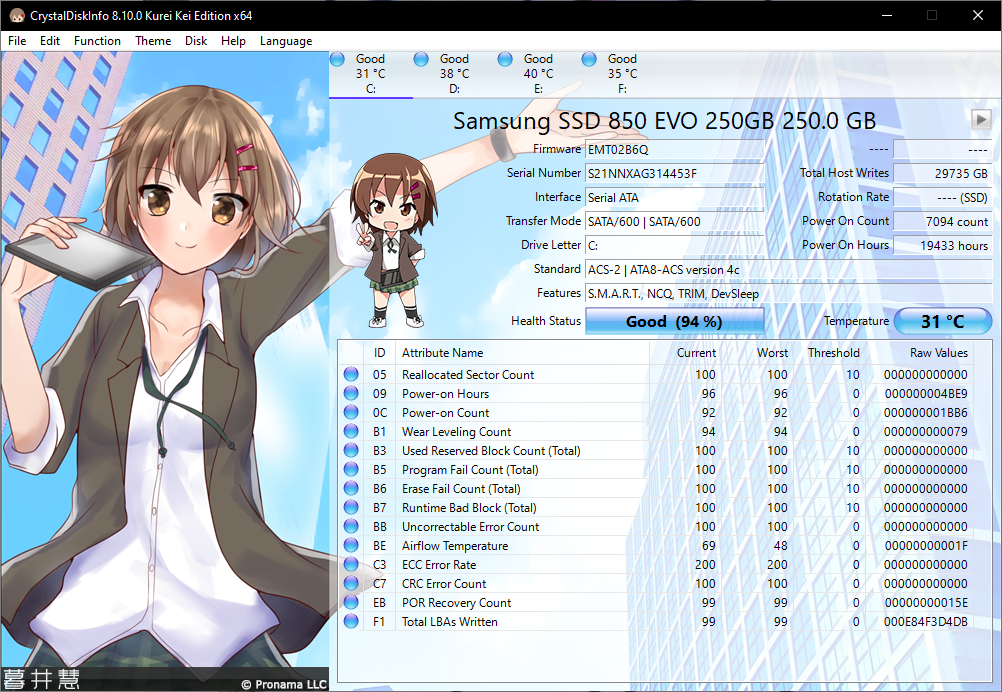Viewport: 1002px width, 692px height.
Task: Click status orb for Used Reserved Block Count
Action: click(351, 450)
